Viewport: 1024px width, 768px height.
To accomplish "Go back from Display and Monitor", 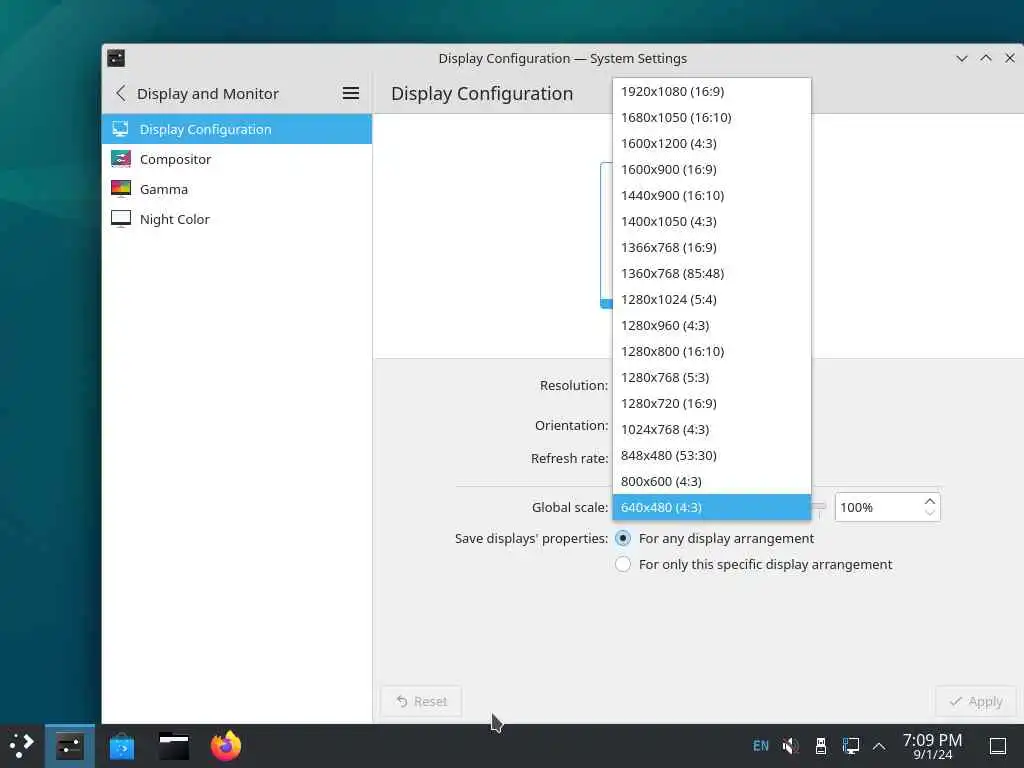I will pyautogui.click(x=121, y=93).
